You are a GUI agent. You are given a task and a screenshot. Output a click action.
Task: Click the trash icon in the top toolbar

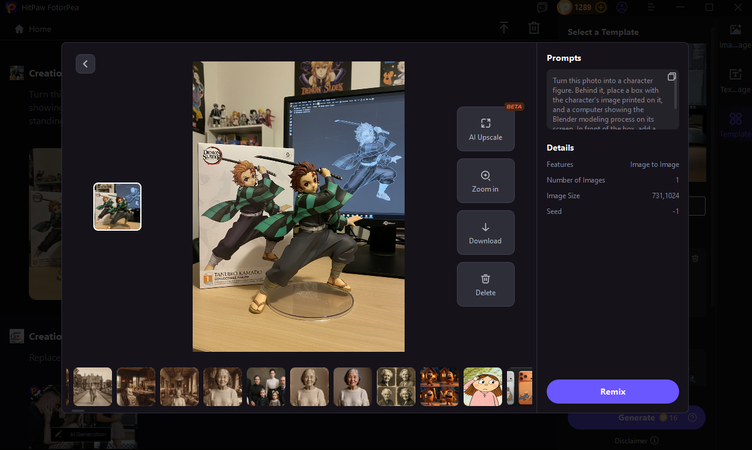point(534,28)
